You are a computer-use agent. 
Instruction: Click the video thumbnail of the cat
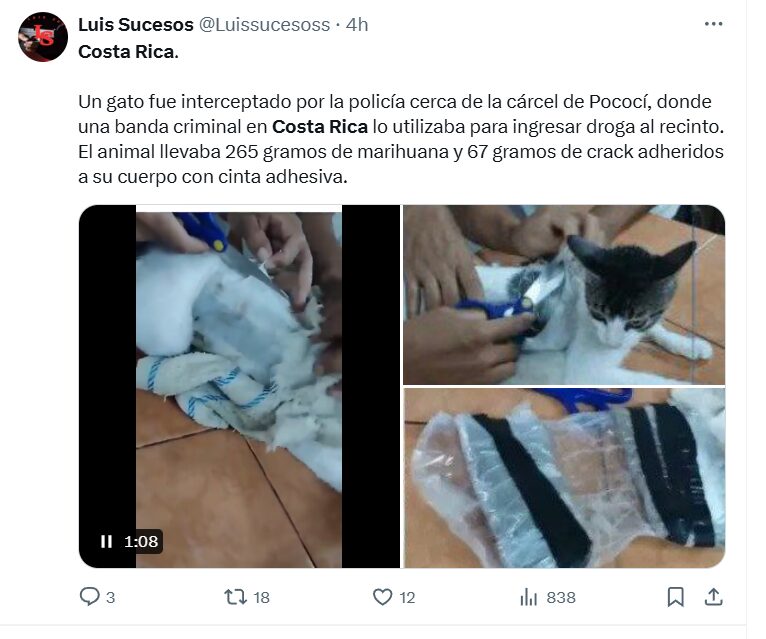pyautogui.click(x=239, y=386)
